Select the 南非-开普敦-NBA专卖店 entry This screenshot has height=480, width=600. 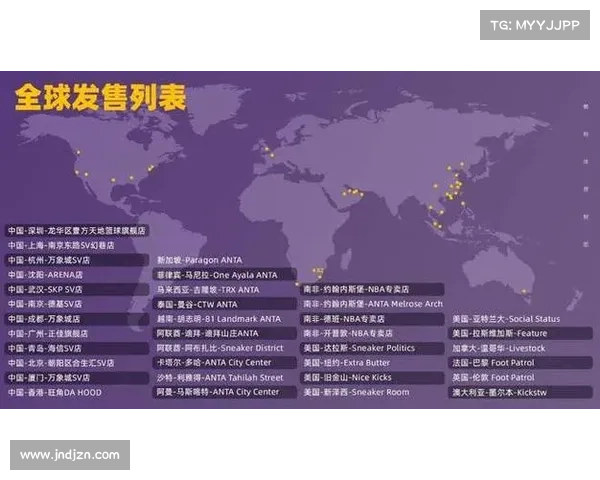[x=348, y=333]
